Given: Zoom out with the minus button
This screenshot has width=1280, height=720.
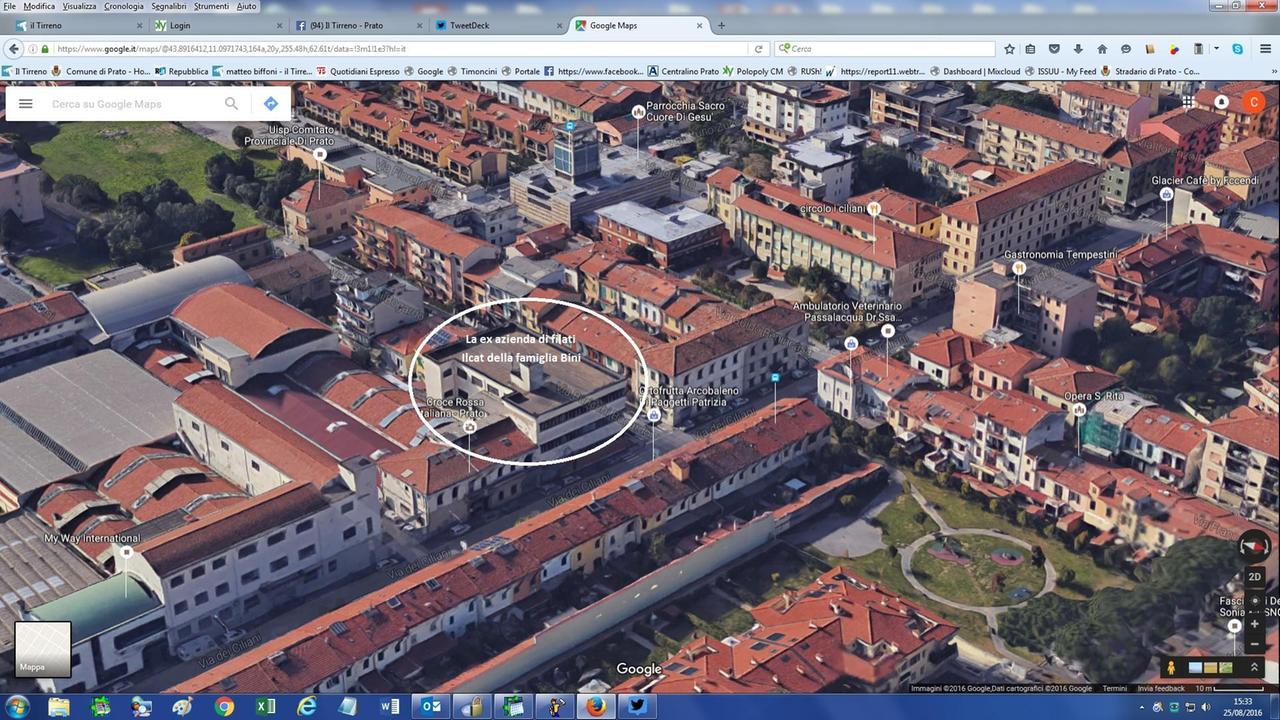Looking at the screenshot, I should [x=1254, y=645].
